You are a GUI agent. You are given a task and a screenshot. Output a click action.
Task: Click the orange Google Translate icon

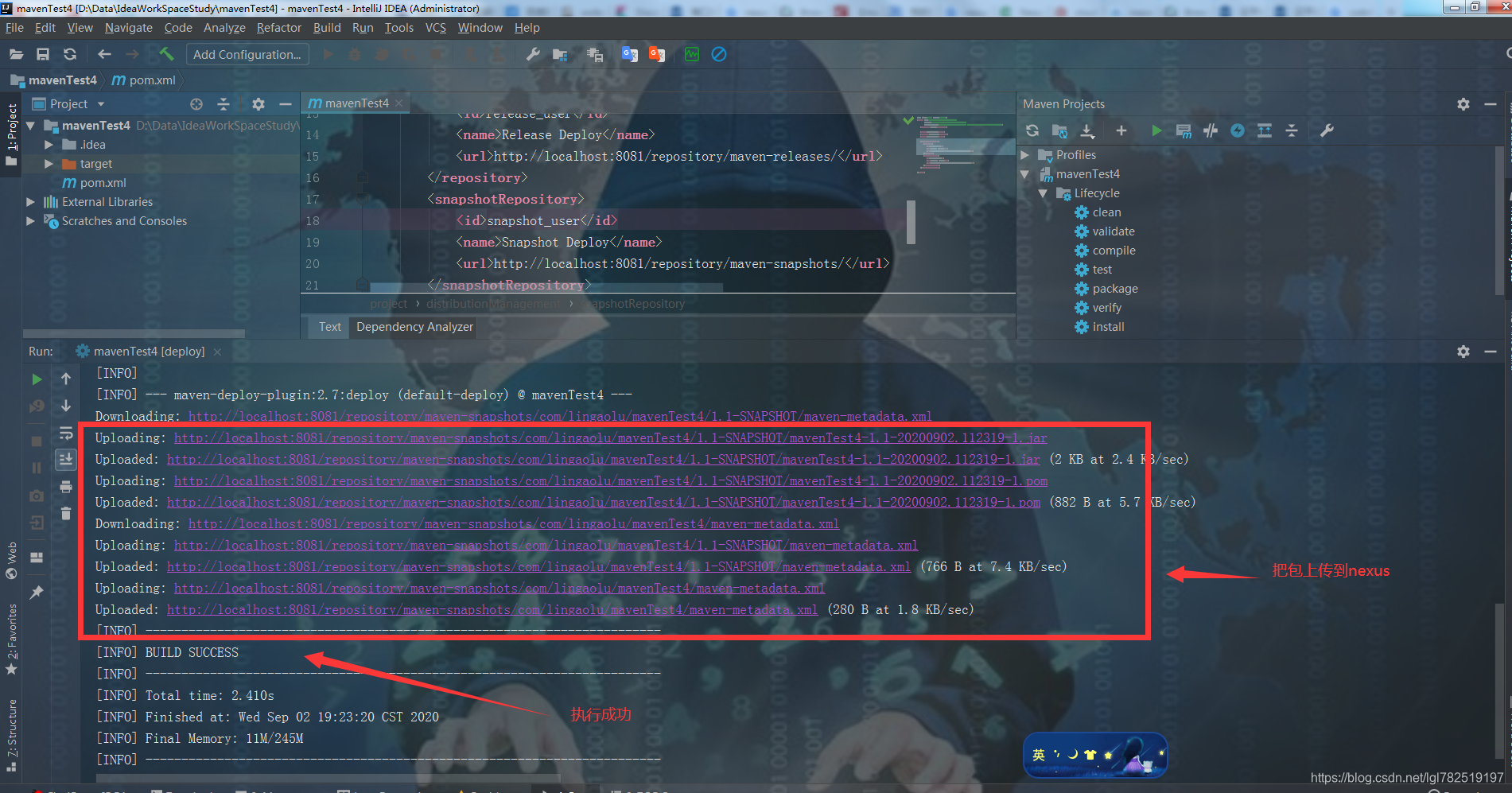tap(657, 54)
